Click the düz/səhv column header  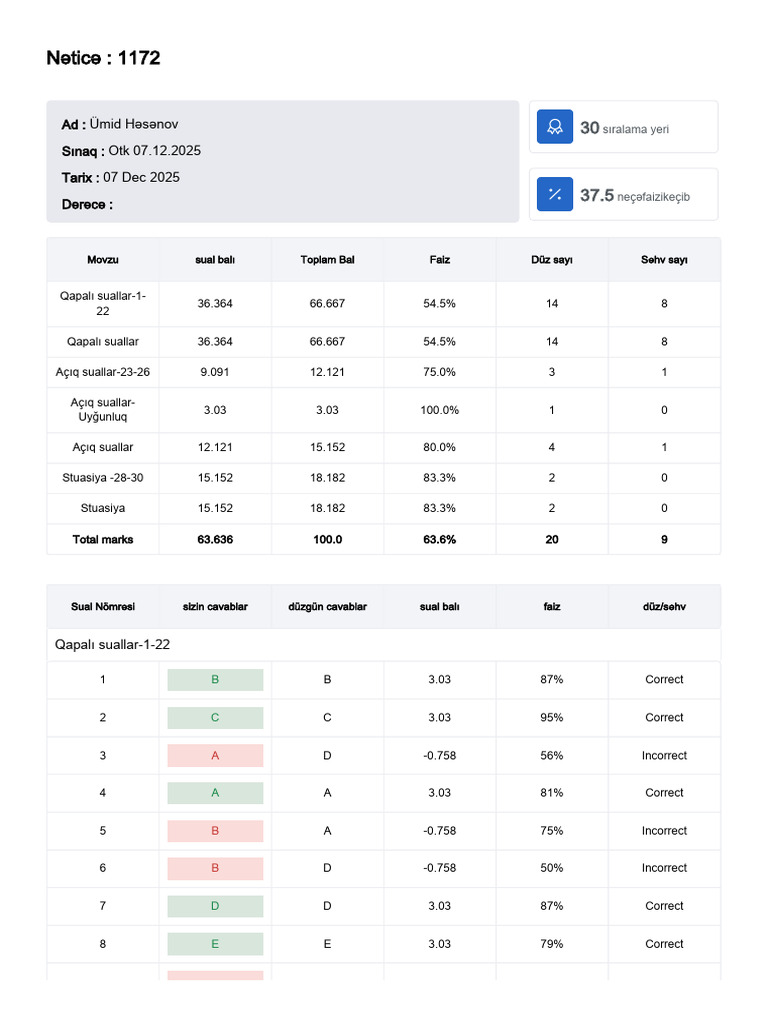(x=664, y=607)
